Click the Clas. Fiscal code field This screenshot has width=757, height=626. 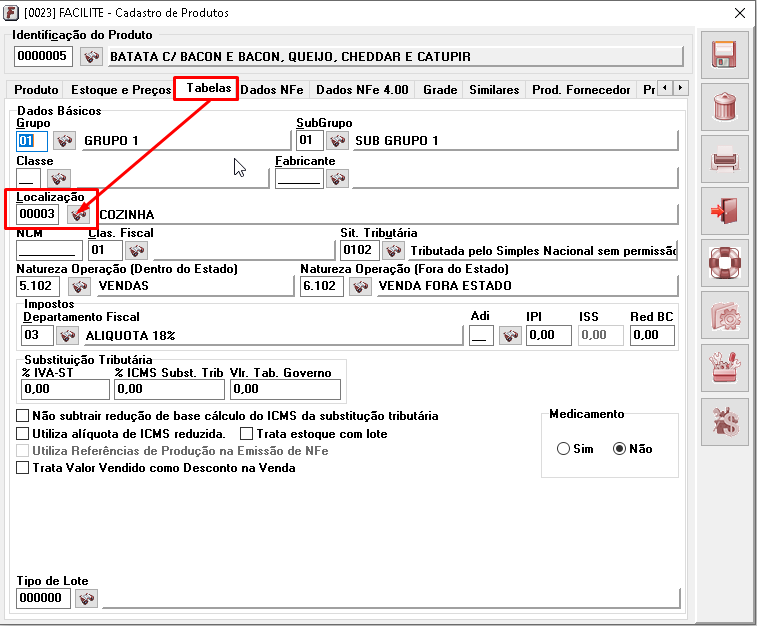click(105, 250)
